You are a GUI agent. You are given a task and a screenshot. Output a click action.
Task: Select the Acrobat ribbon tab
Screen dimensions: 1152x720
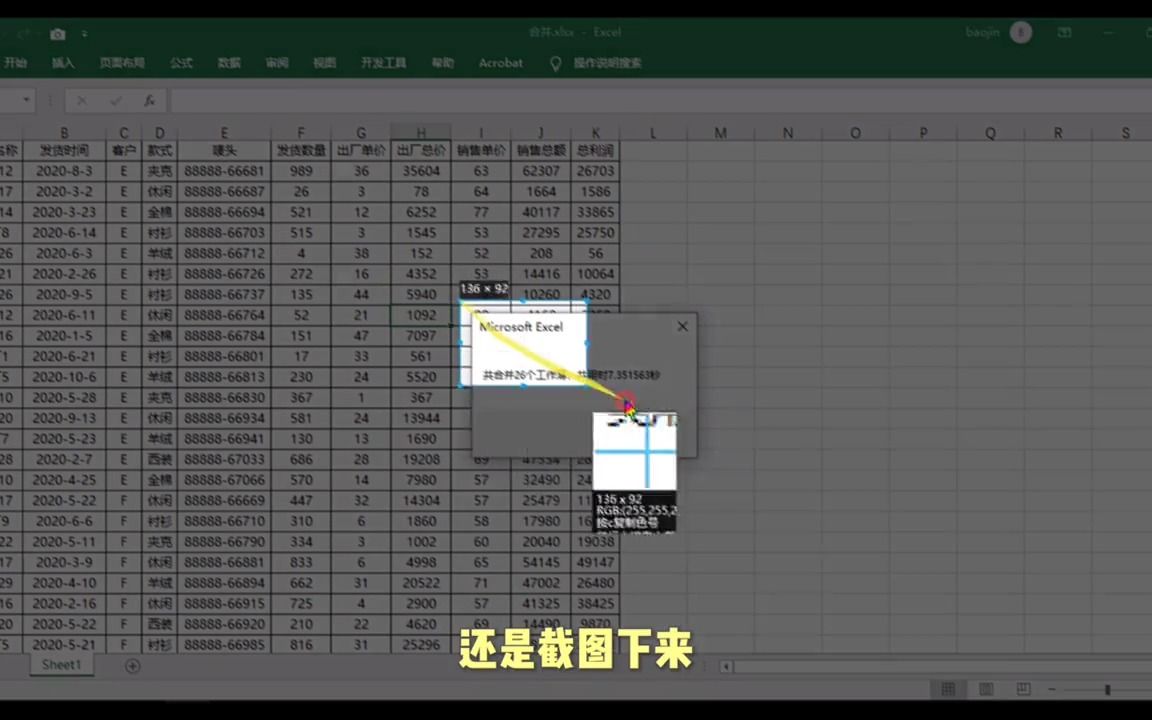click(500, 63)
